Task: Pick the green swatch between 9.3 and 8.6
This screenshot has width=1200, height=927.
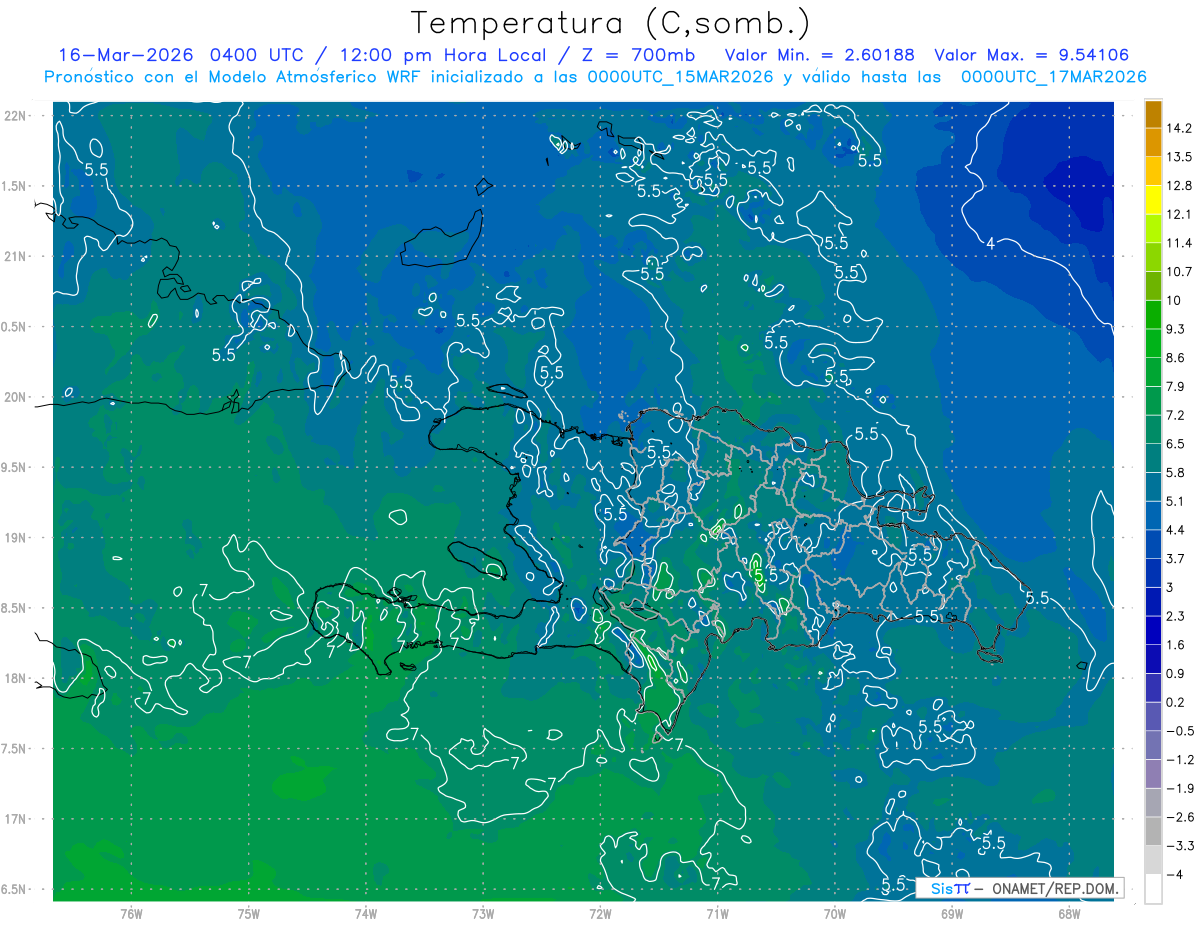Action: click(x=1153, y=342)
